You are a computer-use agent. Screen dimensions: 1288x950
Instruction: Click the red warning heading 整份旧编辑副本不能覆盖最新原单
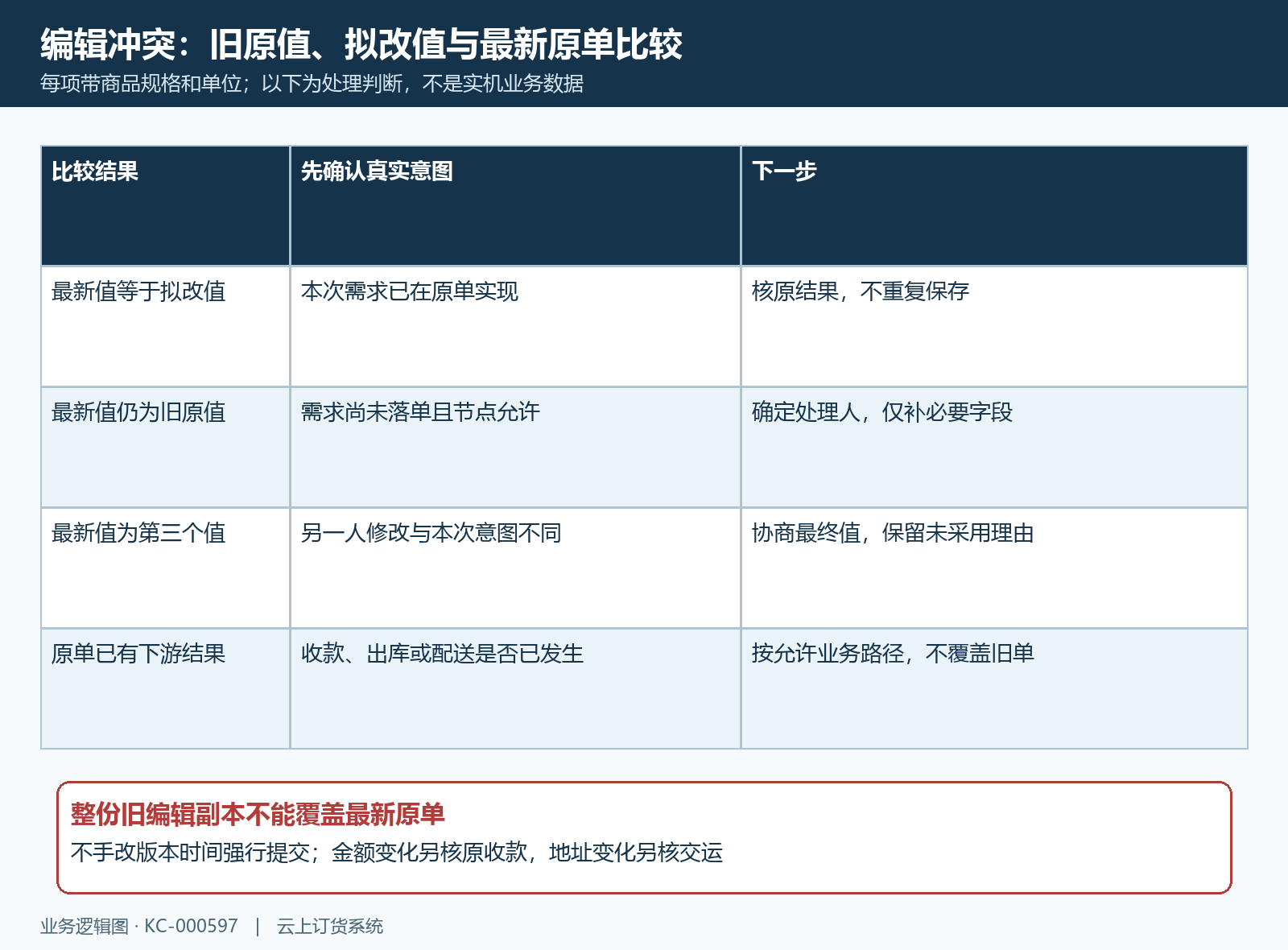[258, 815]
